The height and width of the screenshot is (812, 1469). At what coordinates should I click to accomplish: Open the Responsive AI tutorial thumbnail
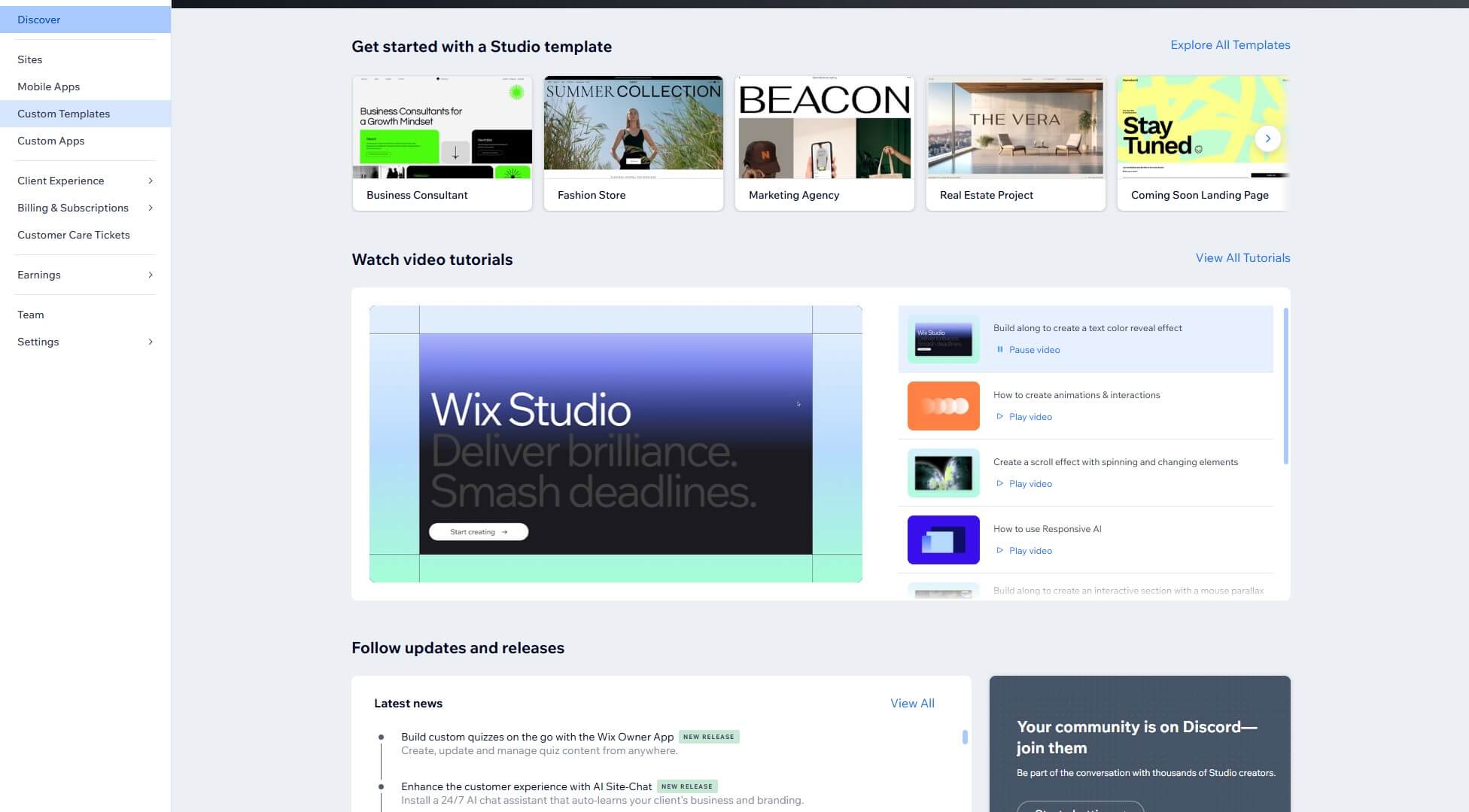[x=943, y=540]
